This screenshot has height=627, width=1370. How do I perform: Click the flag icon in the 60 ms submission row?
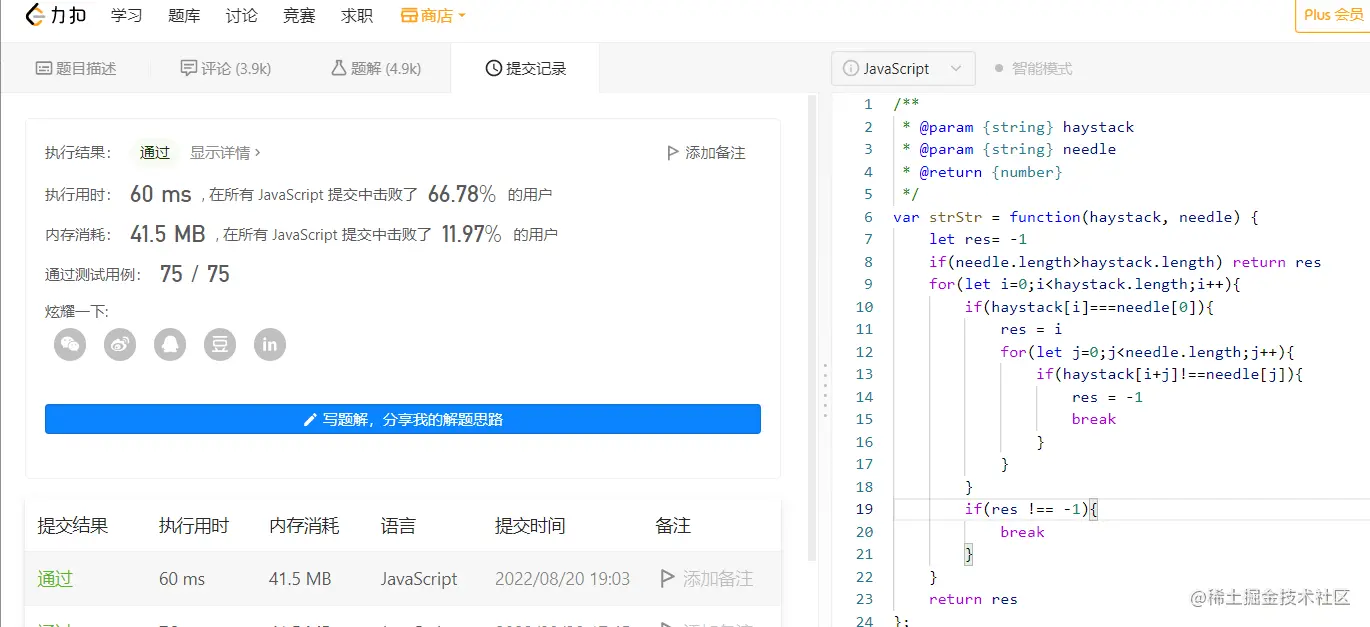point(668,578)
